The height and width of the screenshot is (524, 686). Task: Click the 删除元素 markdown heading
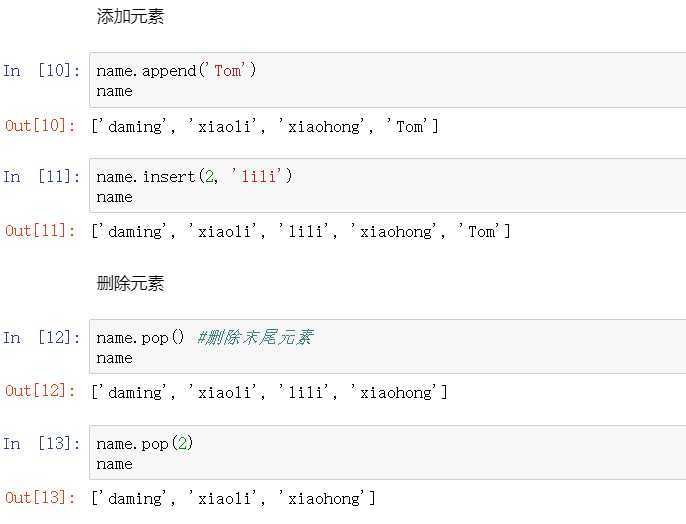point(130,284)
